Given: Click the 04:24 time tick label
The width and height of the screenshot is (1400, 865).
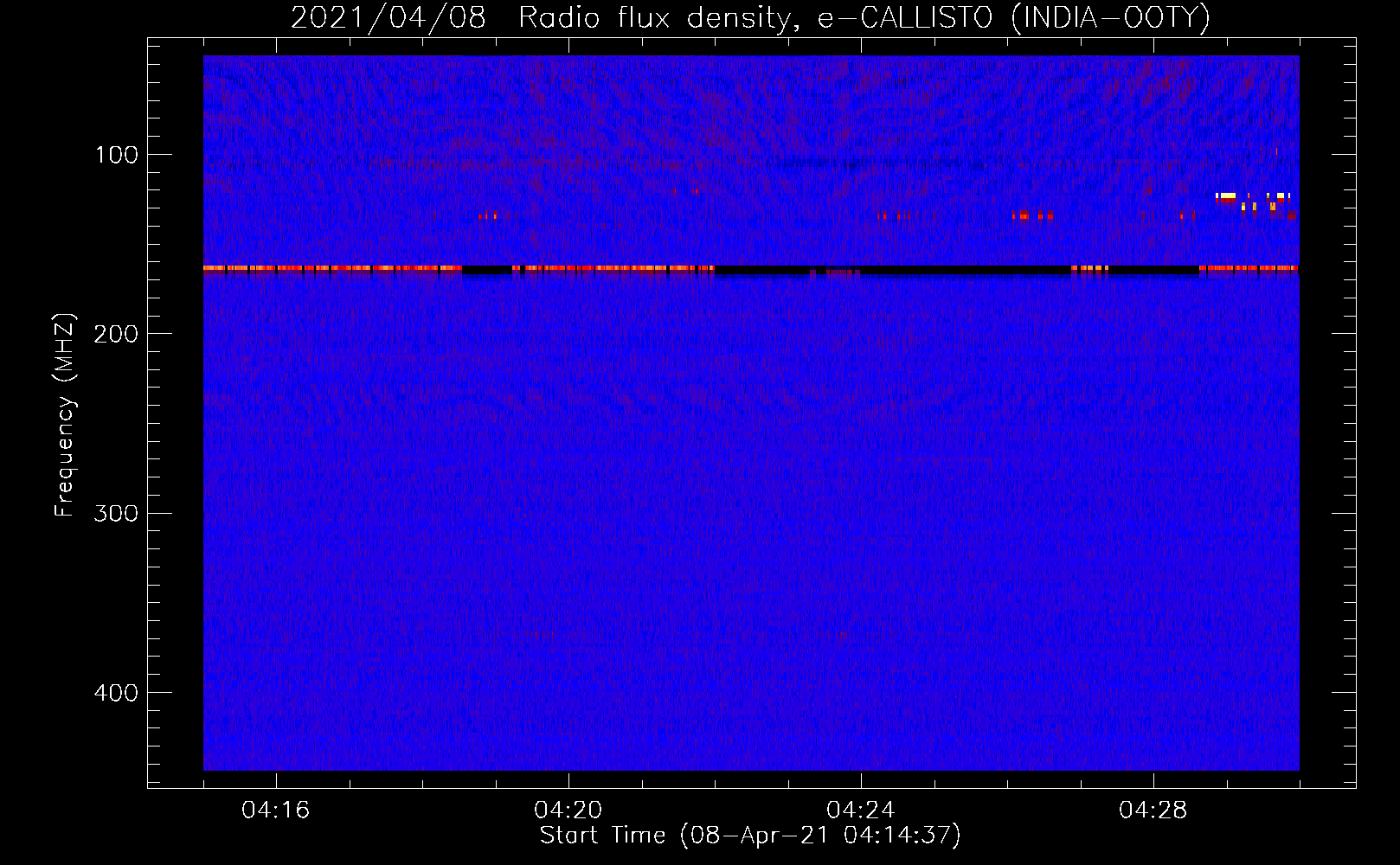Looking at the screenshot, I should (x=861, y=811).
